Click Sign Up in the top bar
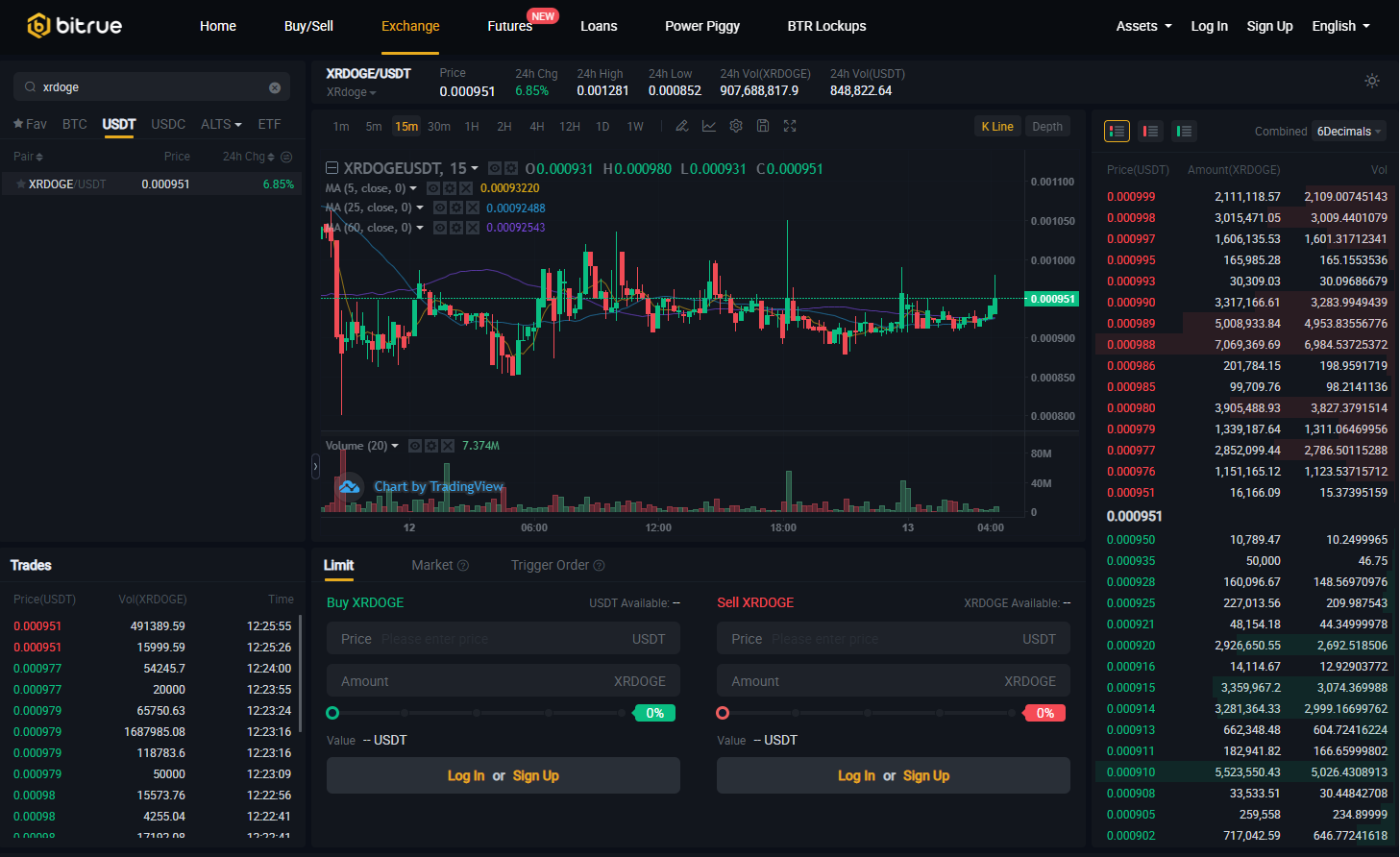Image resolution: width=1400 pixels, height=857 pixels. pos(1269,26)
